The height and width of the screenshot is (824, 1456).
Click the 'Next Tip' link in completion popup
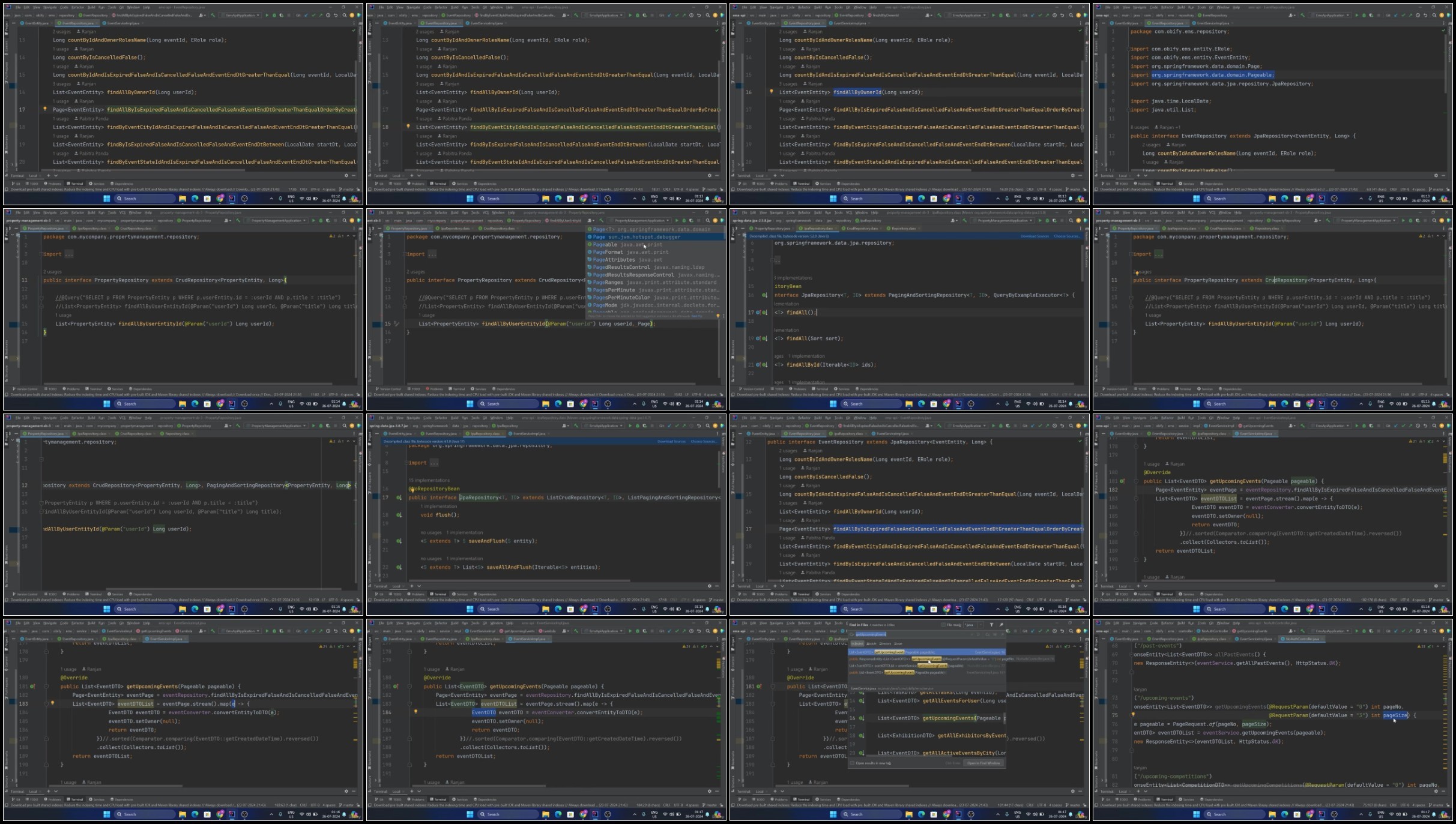[x=696, y=316]
